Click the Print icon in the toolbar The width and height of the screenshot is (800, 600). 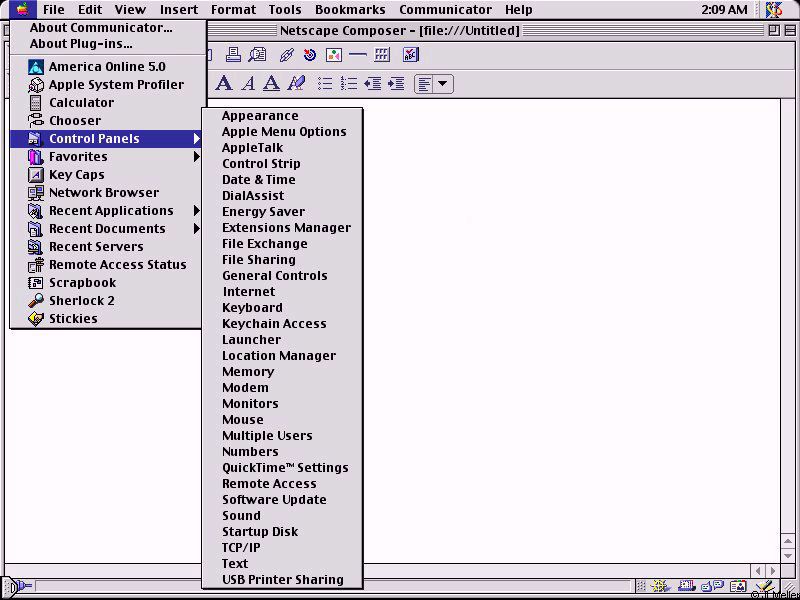(x=233, y=55)
